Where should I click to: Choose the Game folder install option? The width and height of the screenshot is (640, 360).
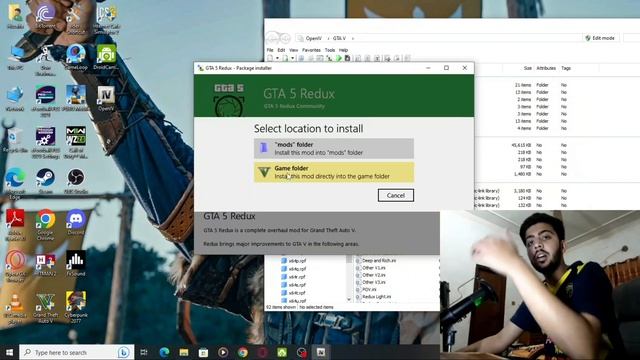[333, 172]
